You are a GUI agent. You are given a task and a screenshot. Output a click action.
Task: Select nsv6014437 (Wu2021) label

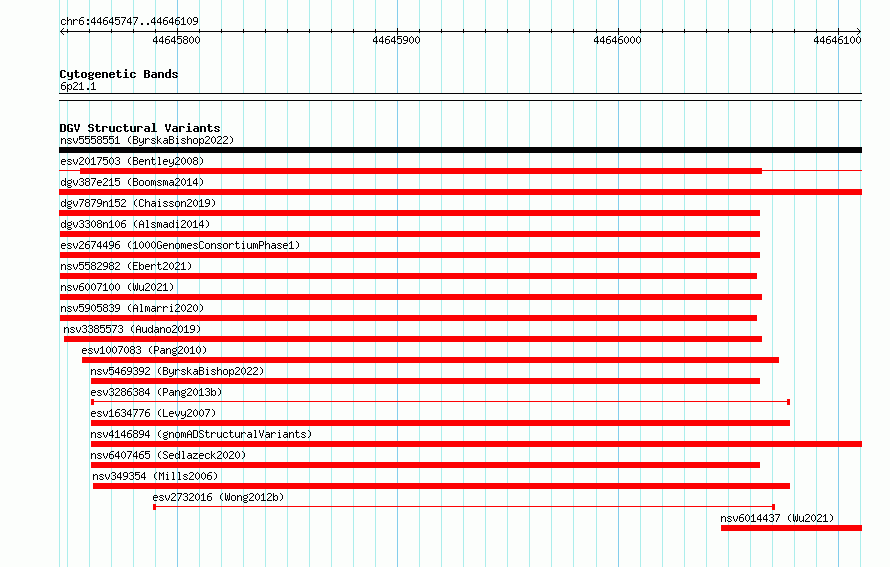777,518
